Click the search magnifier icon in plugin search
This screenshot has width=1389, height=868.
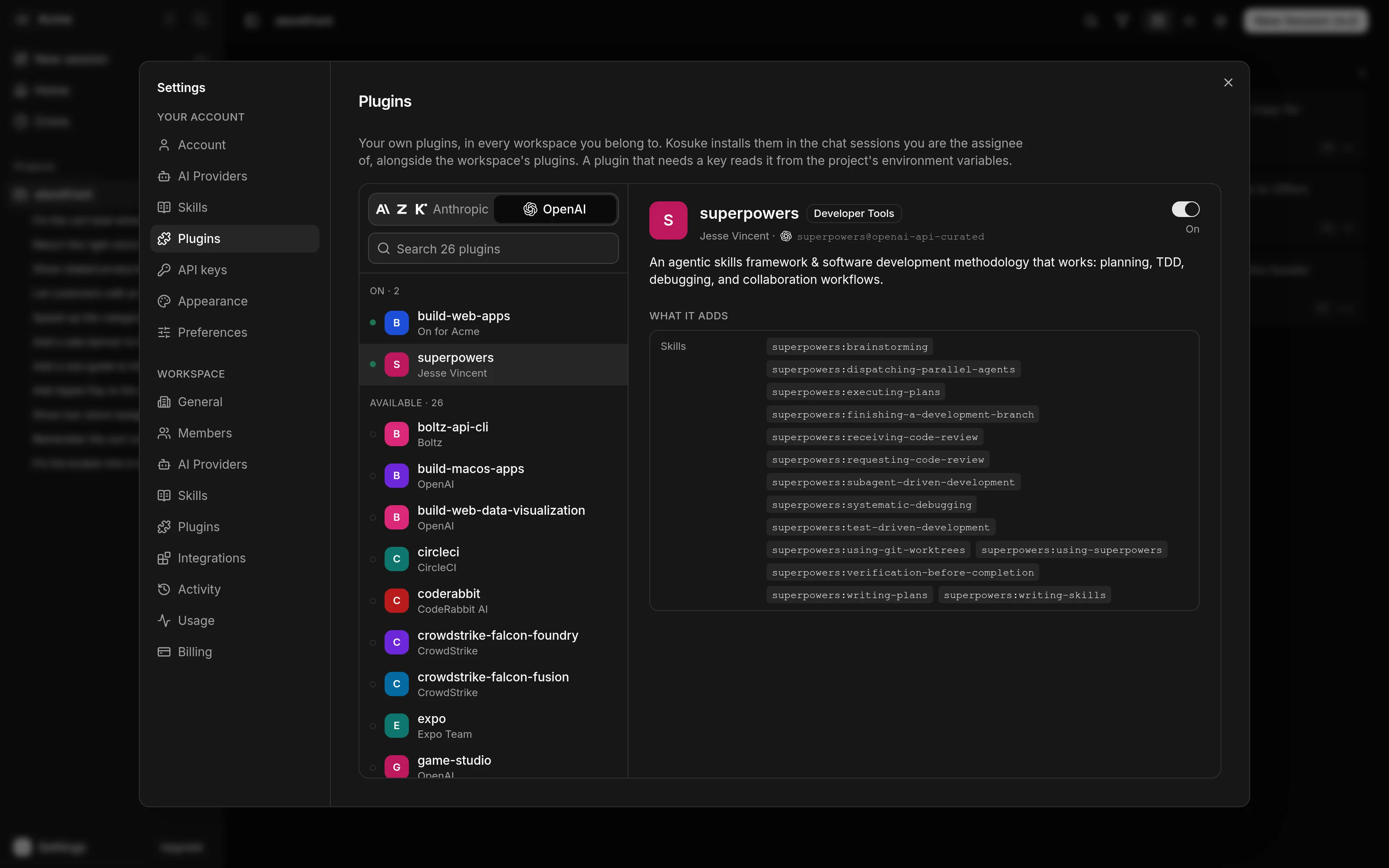coord(383,249)
